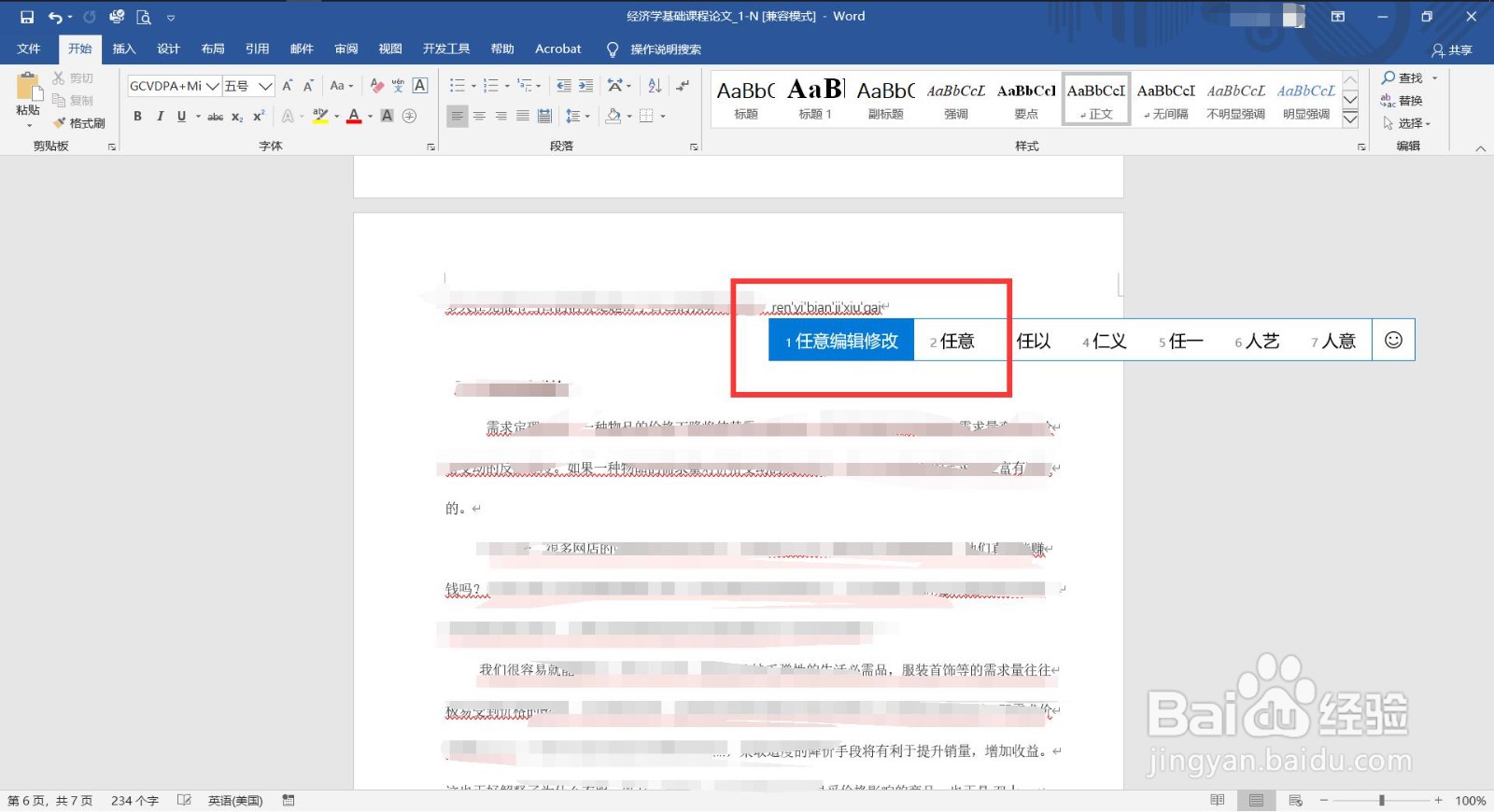Center the paragraph text
This screenshot has width=1494, height=812.
[479, 117]
